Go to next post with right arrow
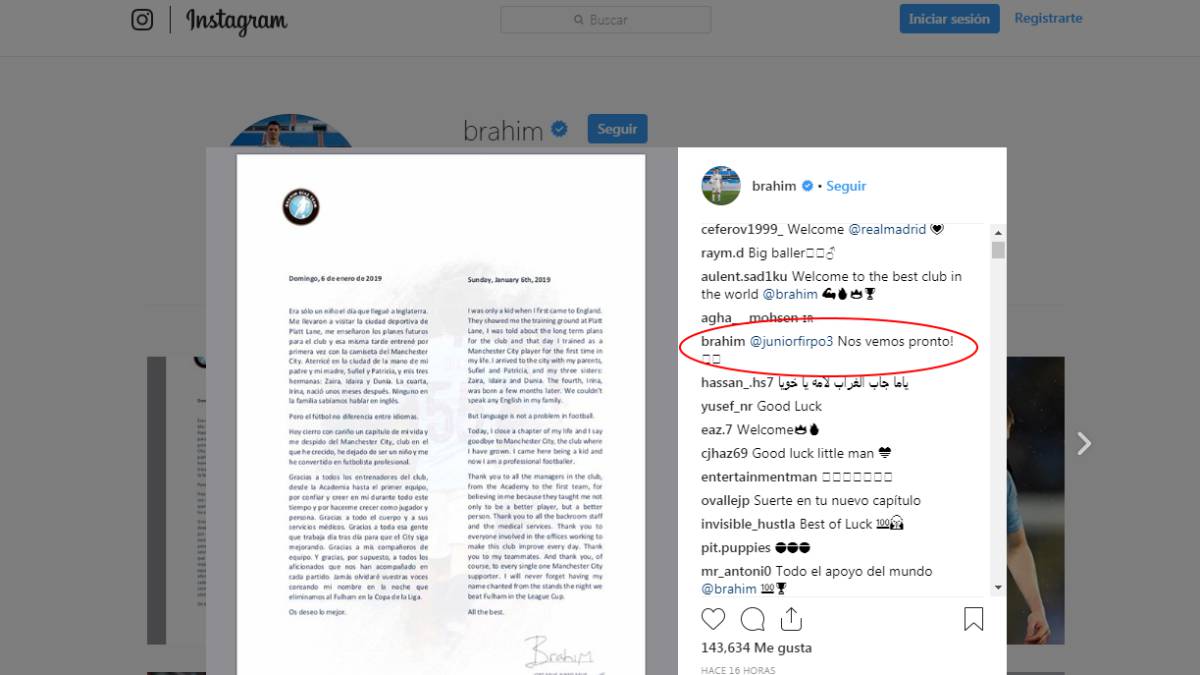The image size is (1200, 675). pos(1084,443)
